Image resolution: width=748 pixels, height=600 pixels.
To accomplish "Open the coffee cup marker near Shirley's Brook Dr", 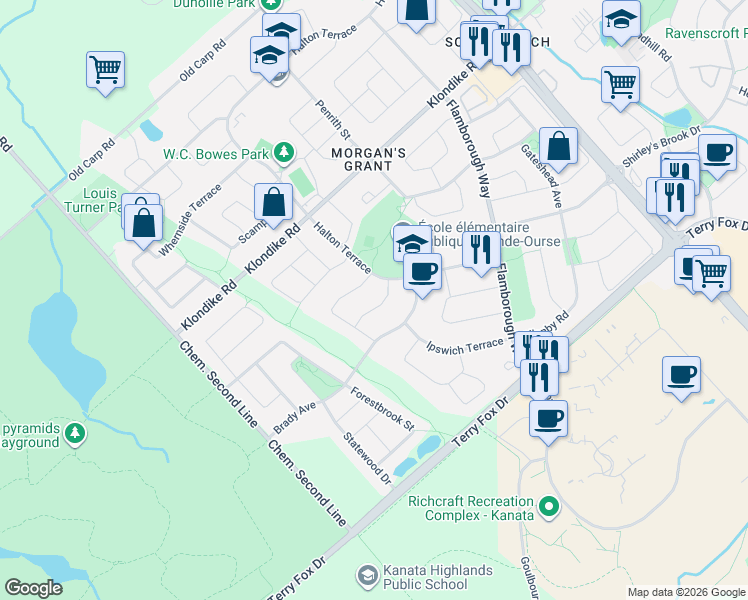I will tap(717, 154).
